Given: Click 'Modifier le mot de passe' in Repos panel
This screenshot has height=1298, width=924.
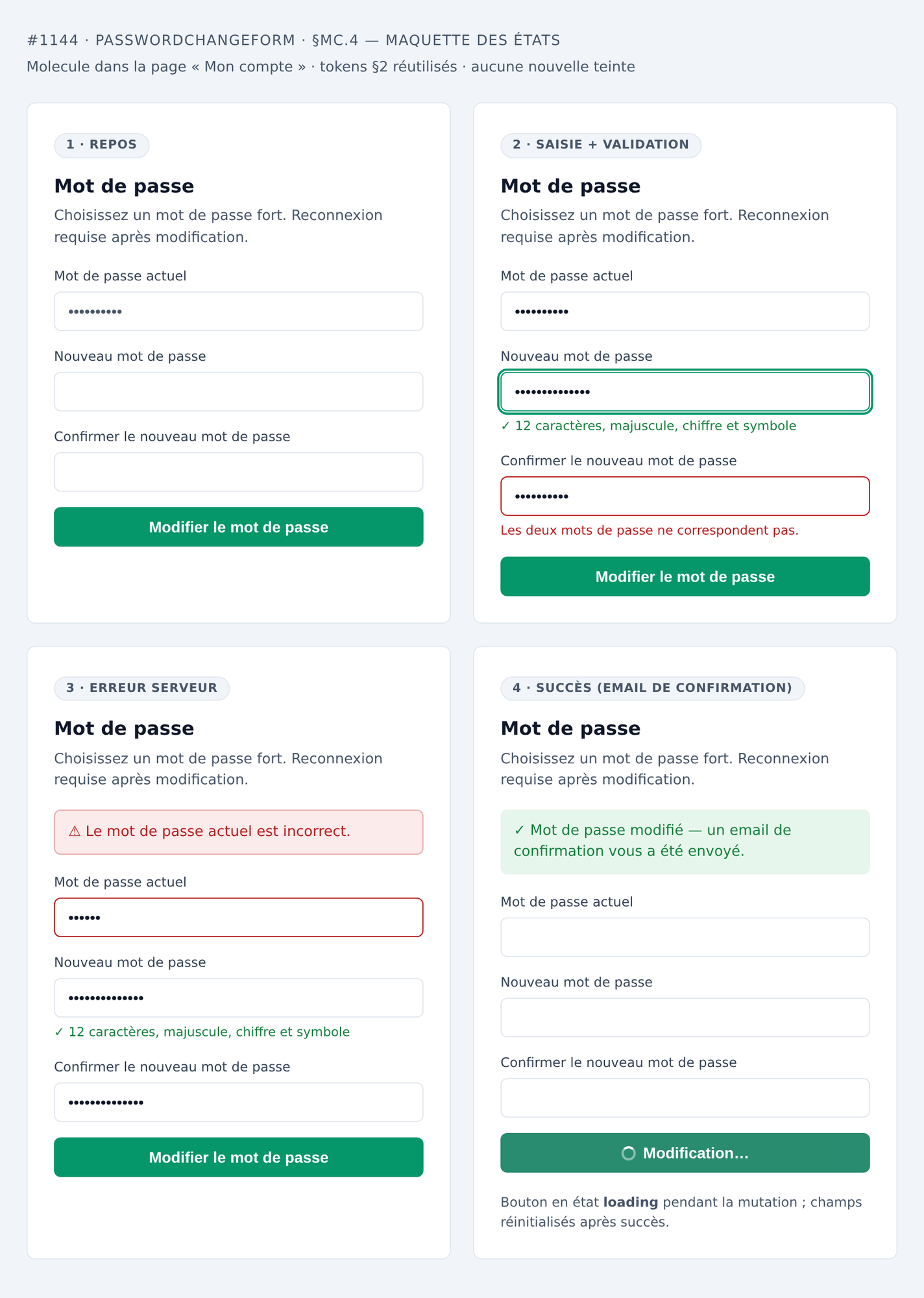Looking at the screenshot, I should click(239, 527).
